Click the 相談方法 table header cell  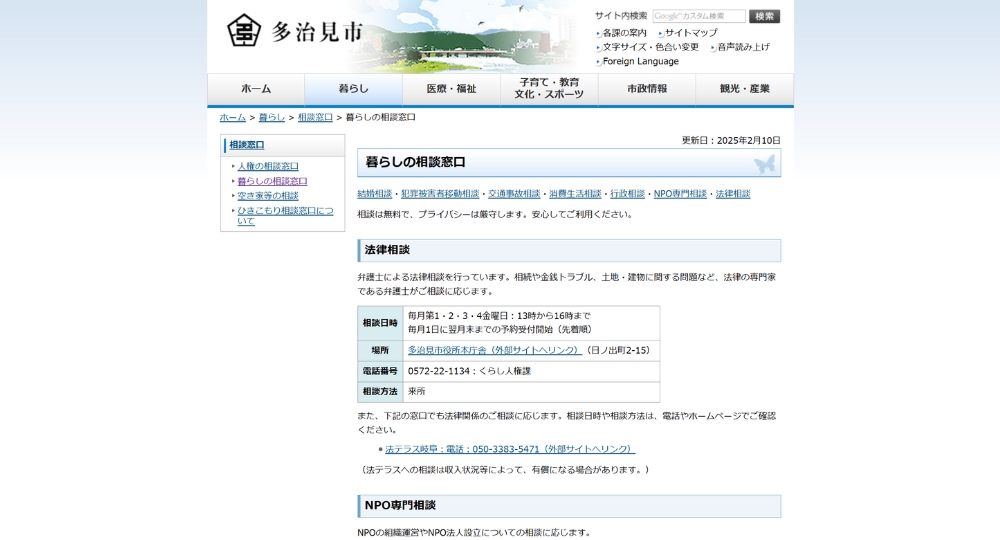(380, 391)
